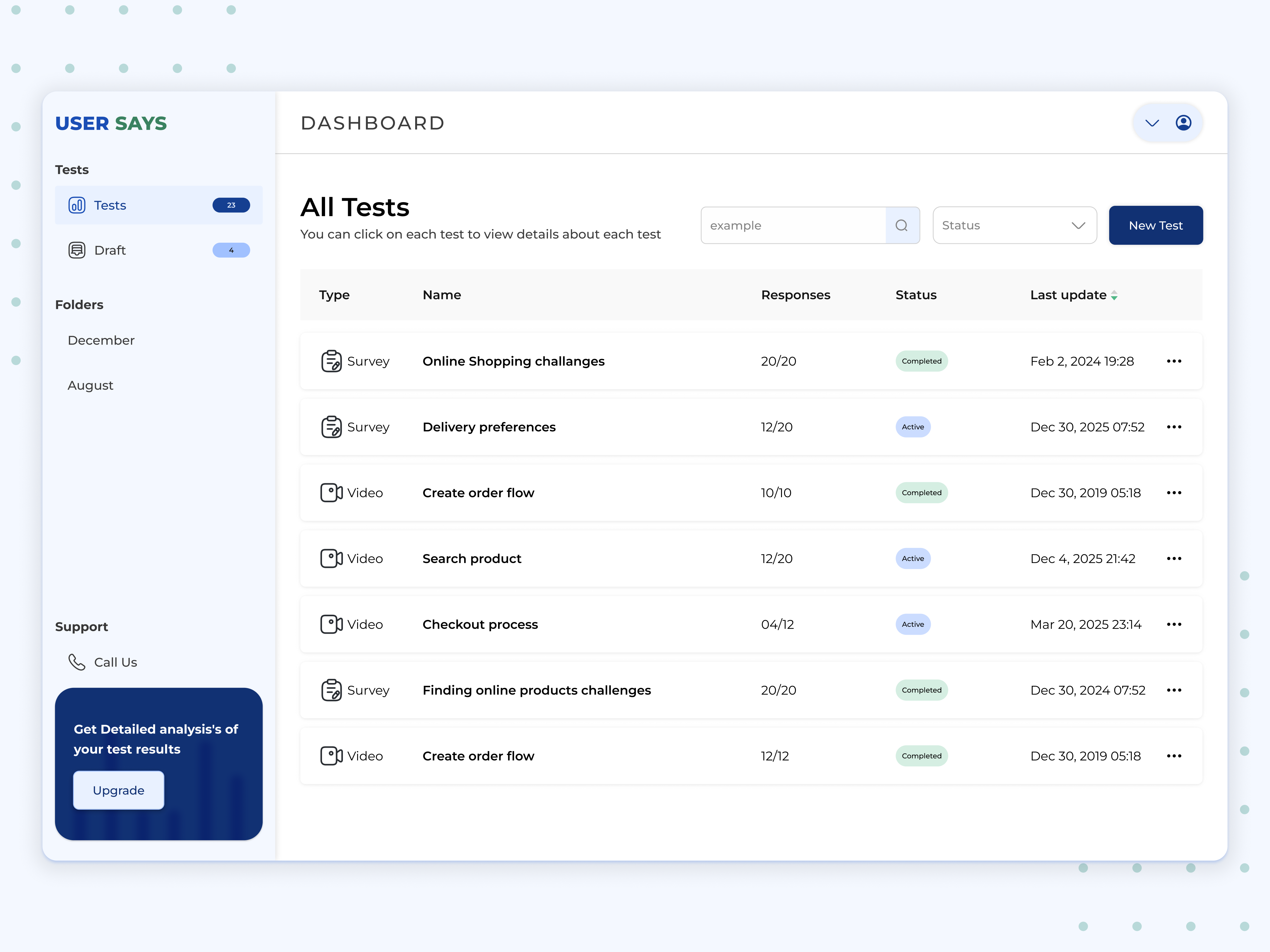
Task: Click the Survey icon beside Online Shopping challanges
Action: pyautogui.click(x=331, y=361)
